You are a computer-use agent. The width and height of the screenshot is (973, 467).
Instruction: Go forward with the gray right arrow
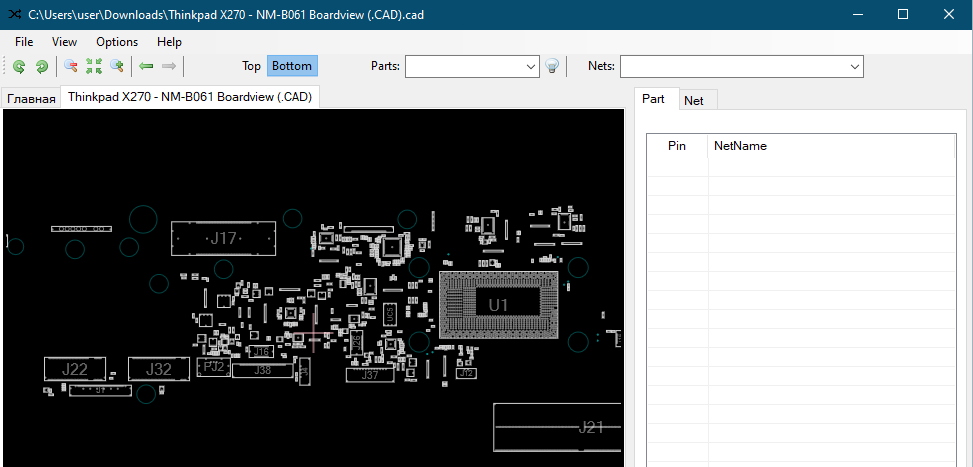click(168, 66)
